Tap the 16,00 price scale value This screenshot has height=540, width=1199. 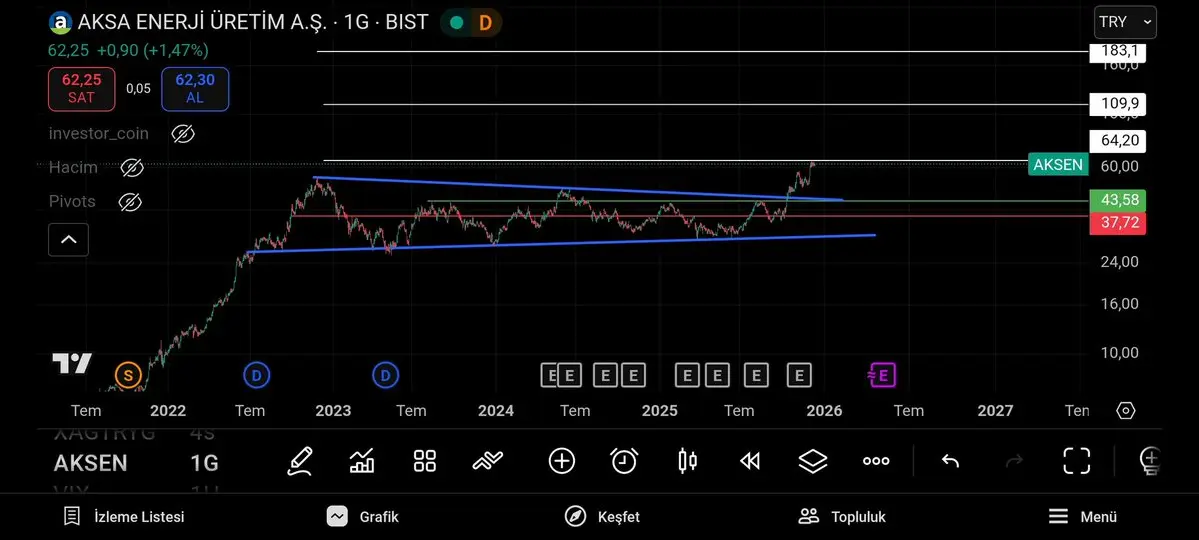(x=1120, y=304)
